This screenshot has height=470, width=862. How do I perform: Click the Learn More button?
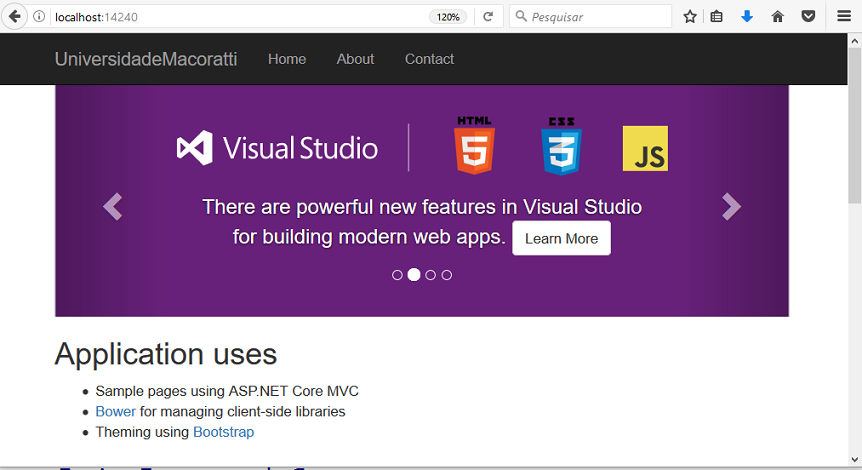[561, 238]
